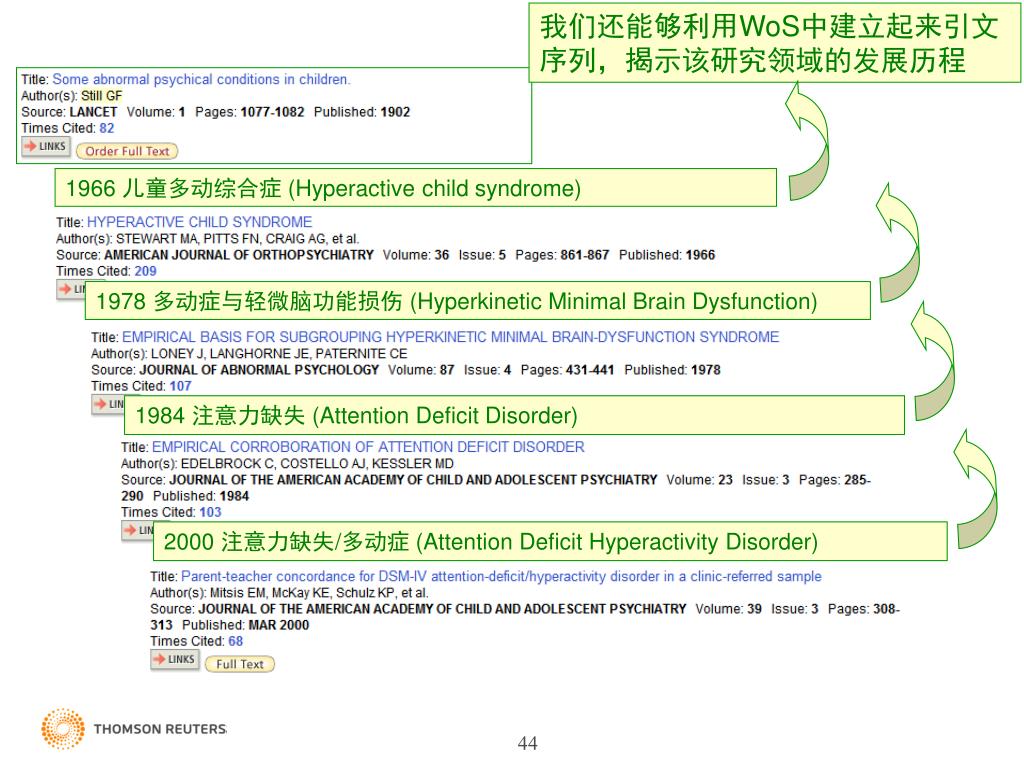Viewport: 1024px width, 768px height.
Task: Click the Thomson Reuters logo icon
Action: pyautogui.click(x=63, y=729)
